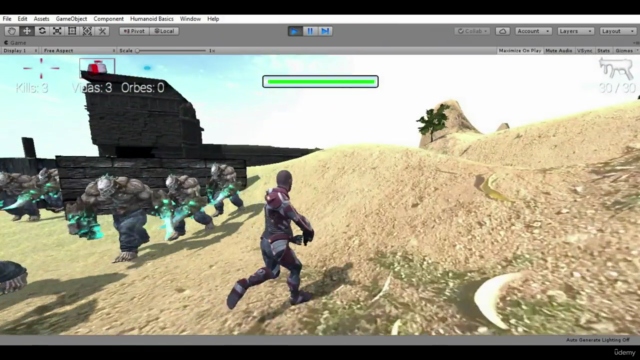The width and height of the screenshot is (640, 360).
Task: Click the Kills: 3 counter text
Action: (x=32, y=88)
